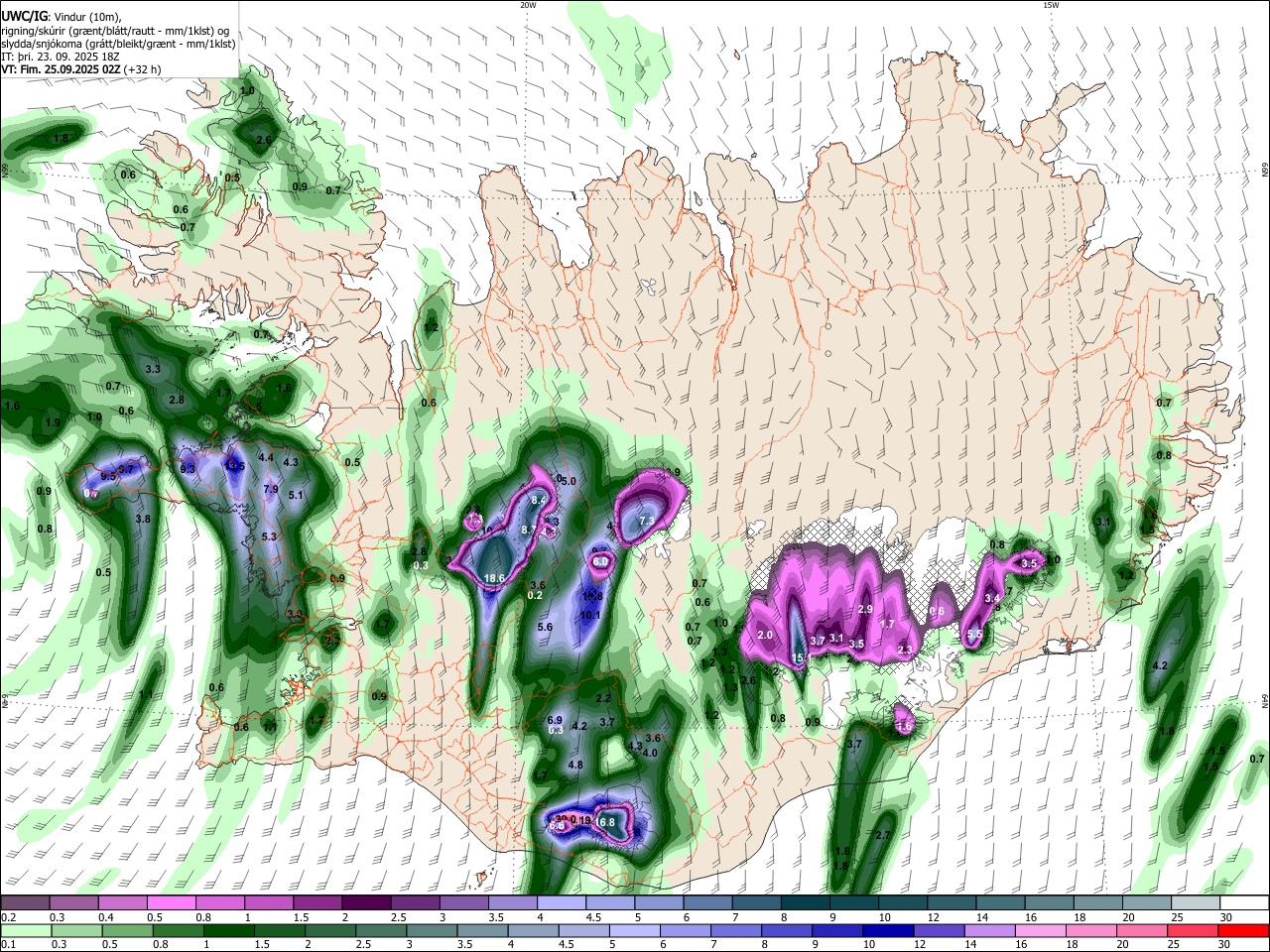This screenshot has height=952, width=1270.
Task: Click the 2.9 snow value on the glacier
Action: click(864, 609)
